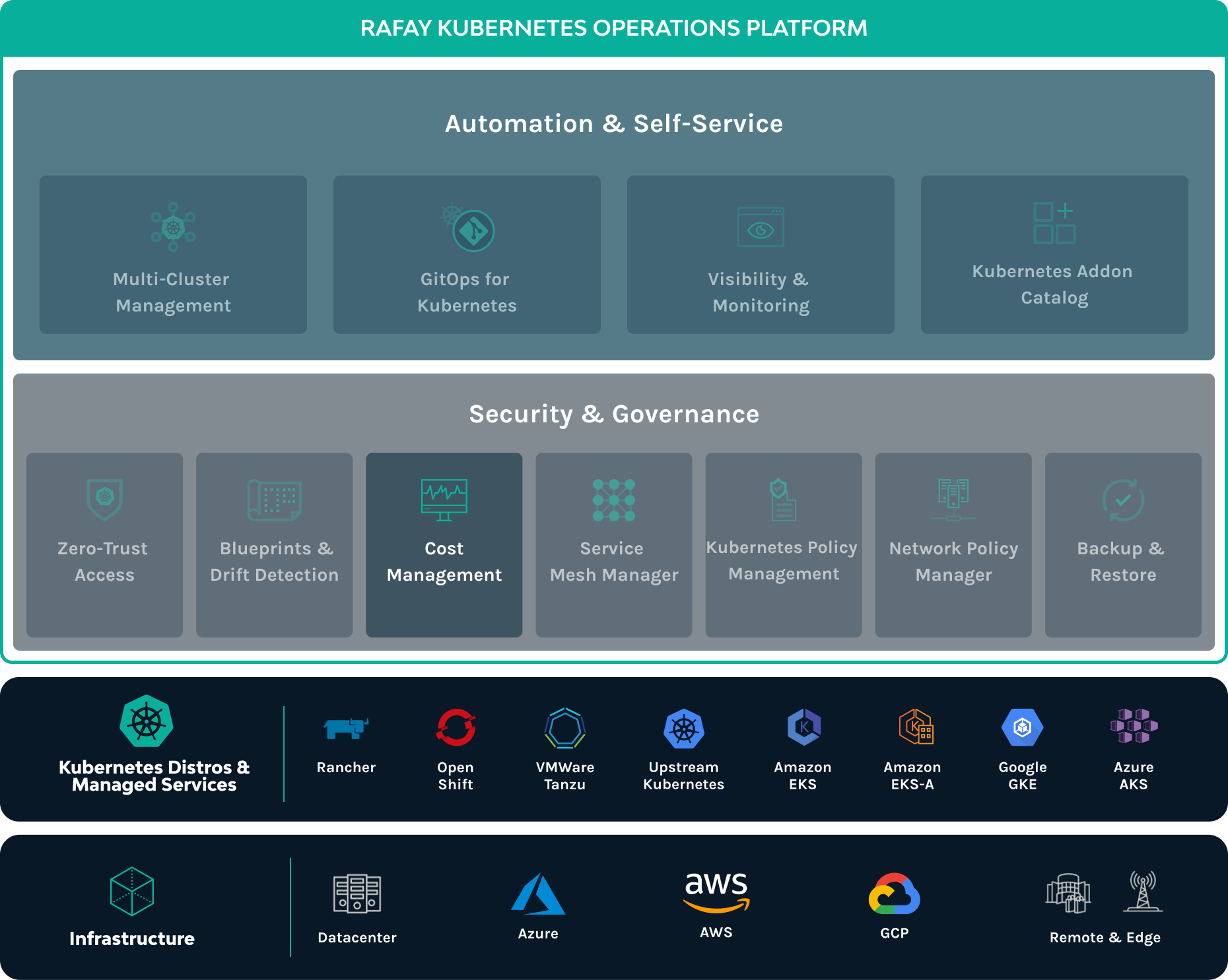The image size is (1228, 980).
Task: Click the GitOps for Kubernetes icon
Action: coord(467,227)
